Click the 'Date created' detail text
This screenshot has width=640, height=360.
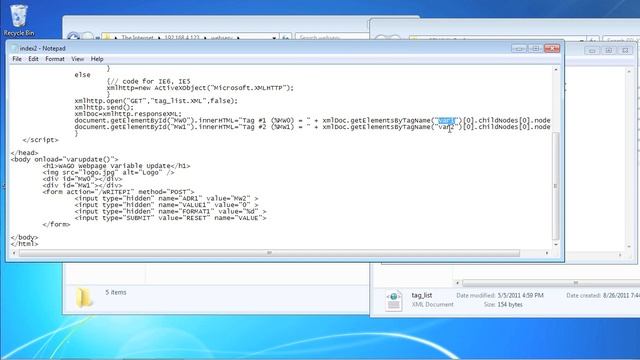pyautogui.click(x=603, y=295)
